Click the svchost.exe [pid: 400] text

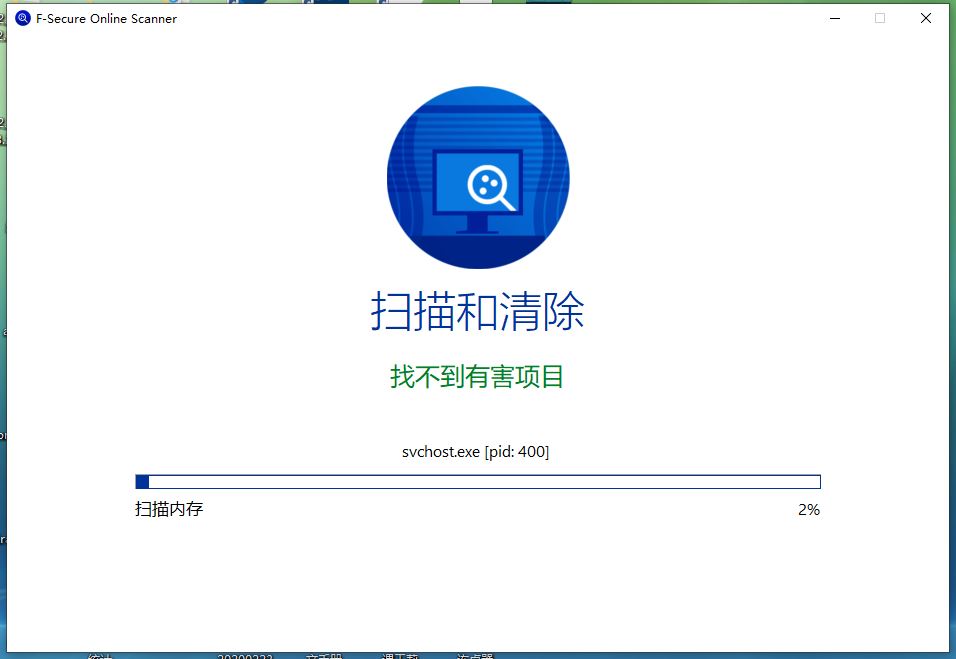pyautogui.click(x=476, y=452)
